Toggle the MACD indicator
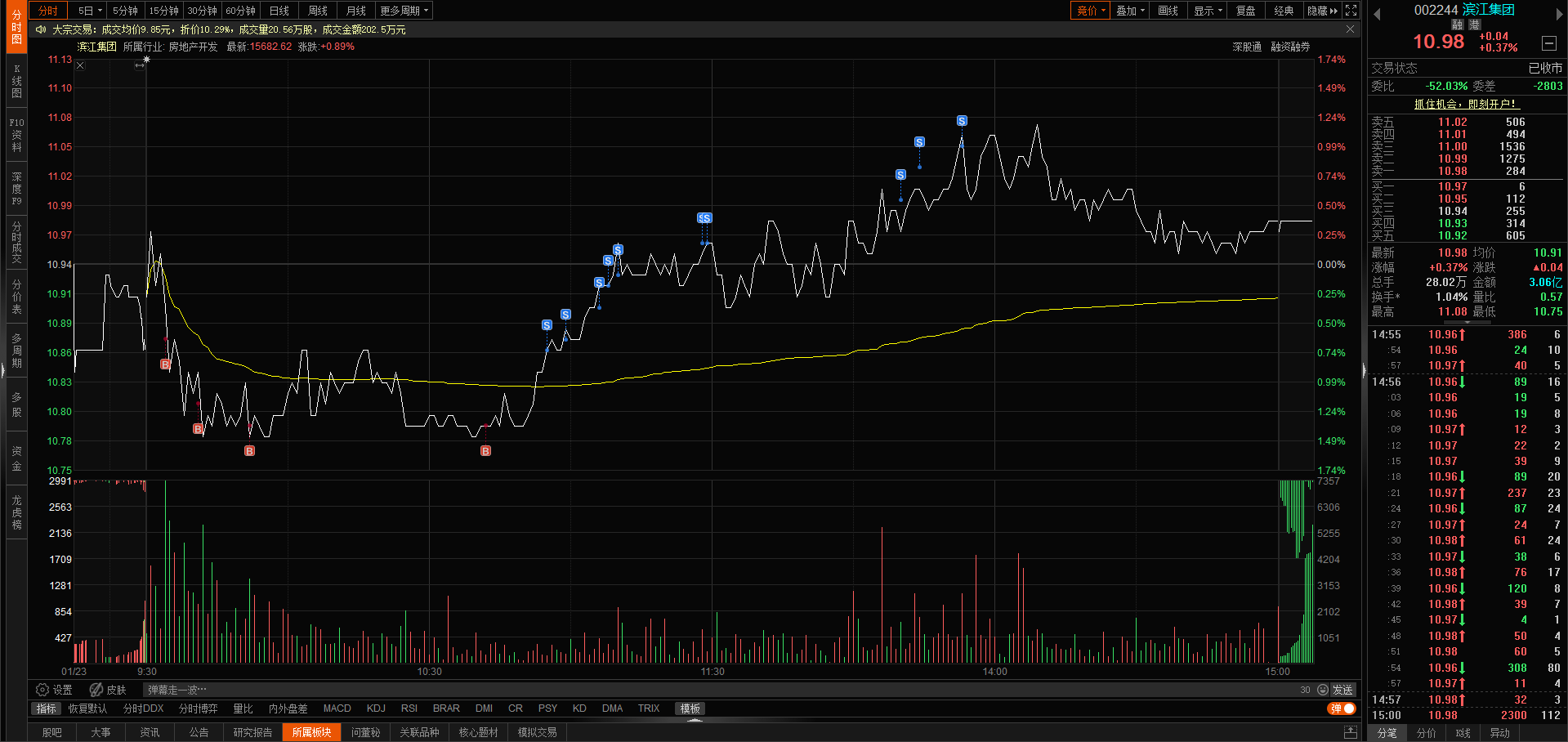This screenshot has width=1568, height=742. click(x=337, y=708)
